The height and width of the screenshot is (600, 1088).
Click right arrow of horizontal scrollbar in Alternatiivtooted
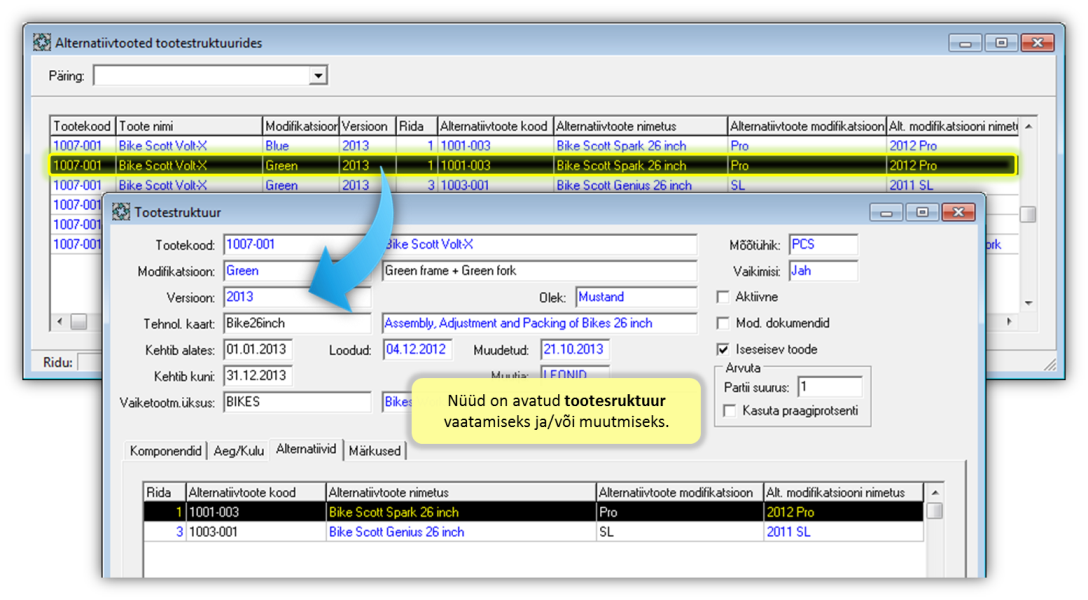click(1009, 321)
